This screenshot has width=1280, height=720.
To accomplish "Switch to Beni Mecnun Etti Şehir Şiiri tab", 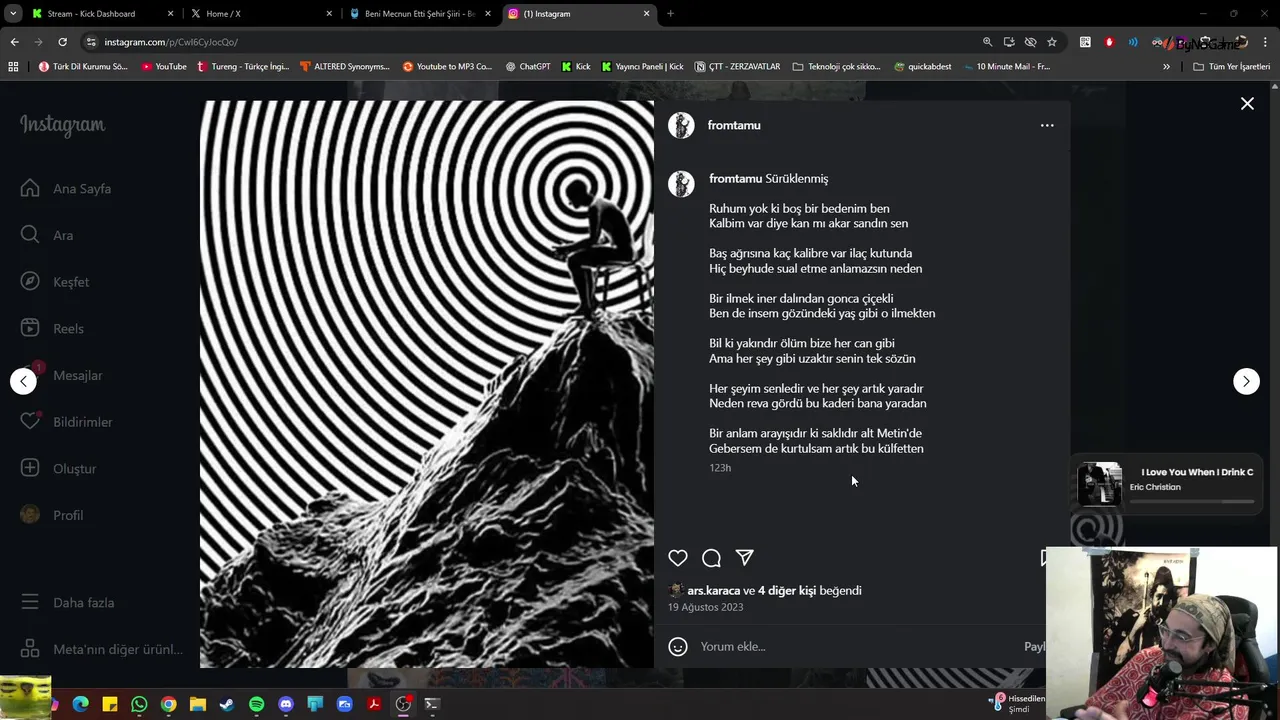I will point(419,14).
